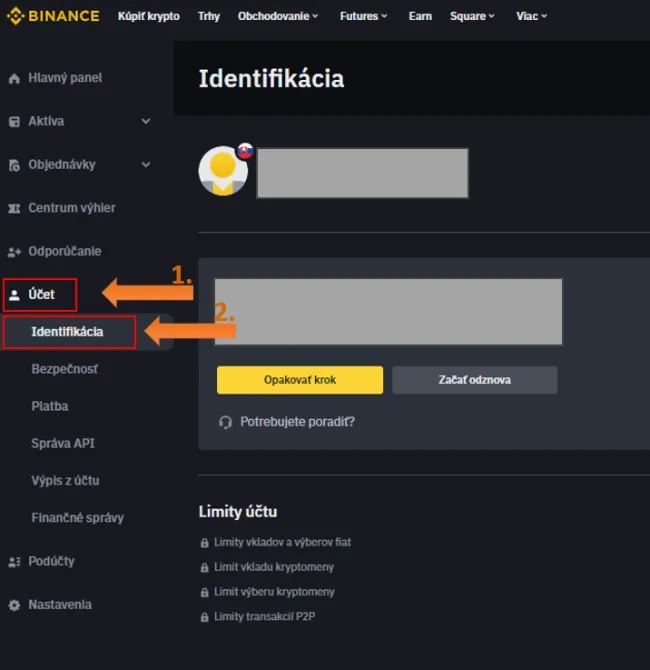Click the user profile avatar

[x=223, y=171]
